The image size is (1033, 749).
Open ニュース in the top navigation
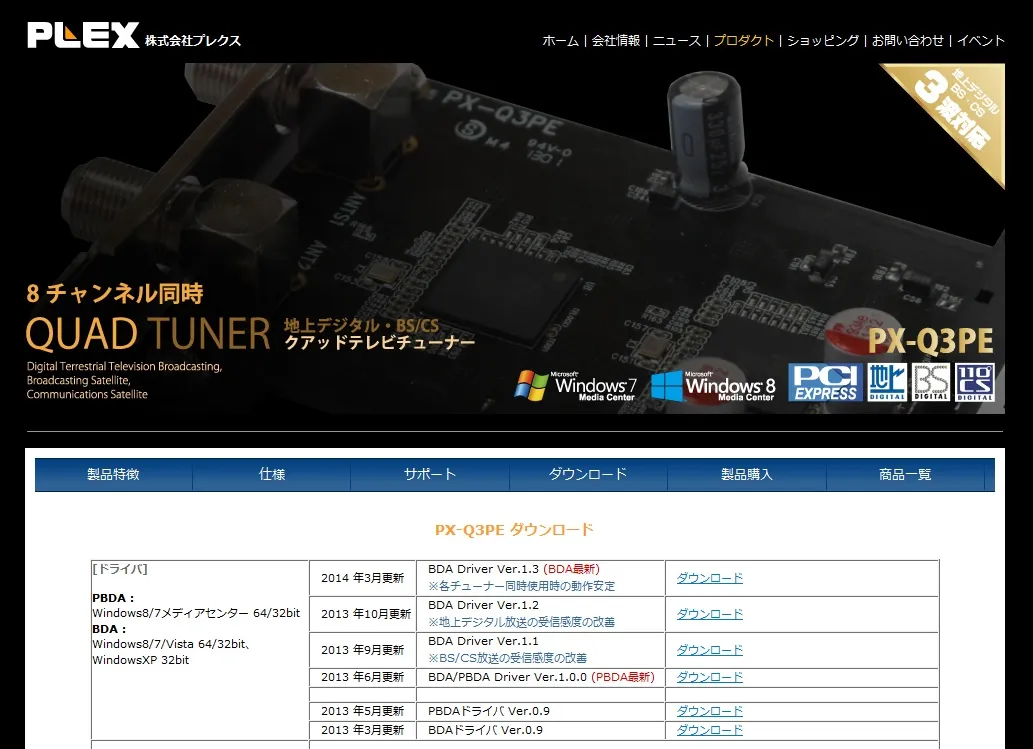[677, 40]
